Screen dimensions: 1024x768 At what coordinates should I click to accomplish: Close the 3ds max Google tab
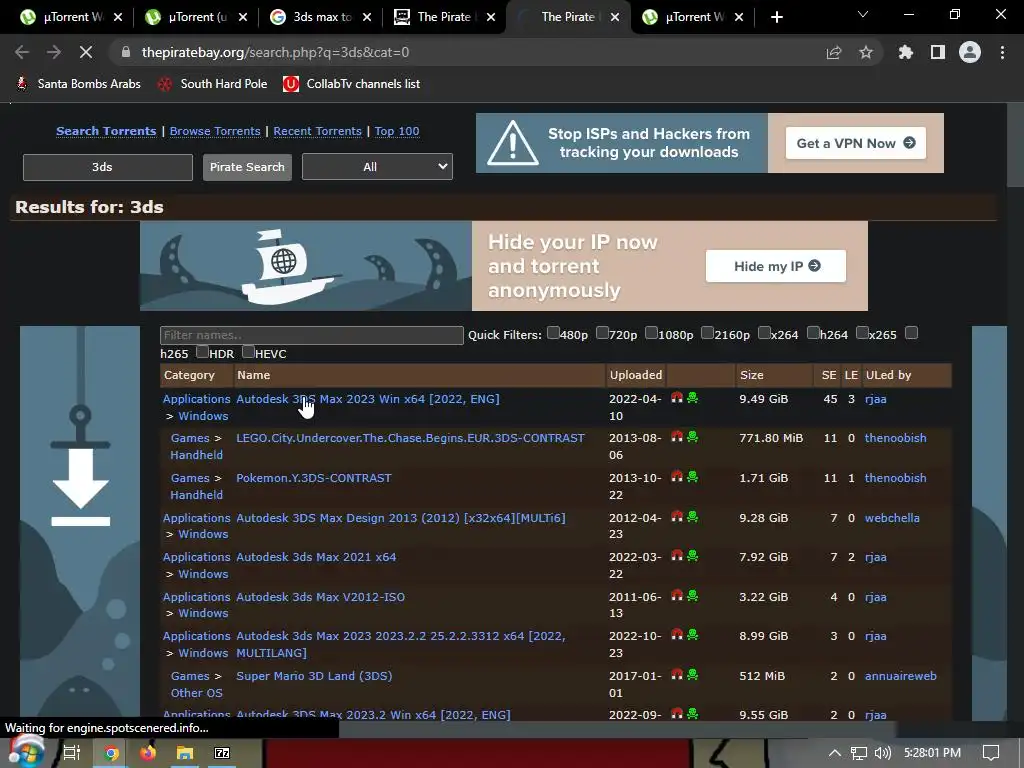(367, 17)
